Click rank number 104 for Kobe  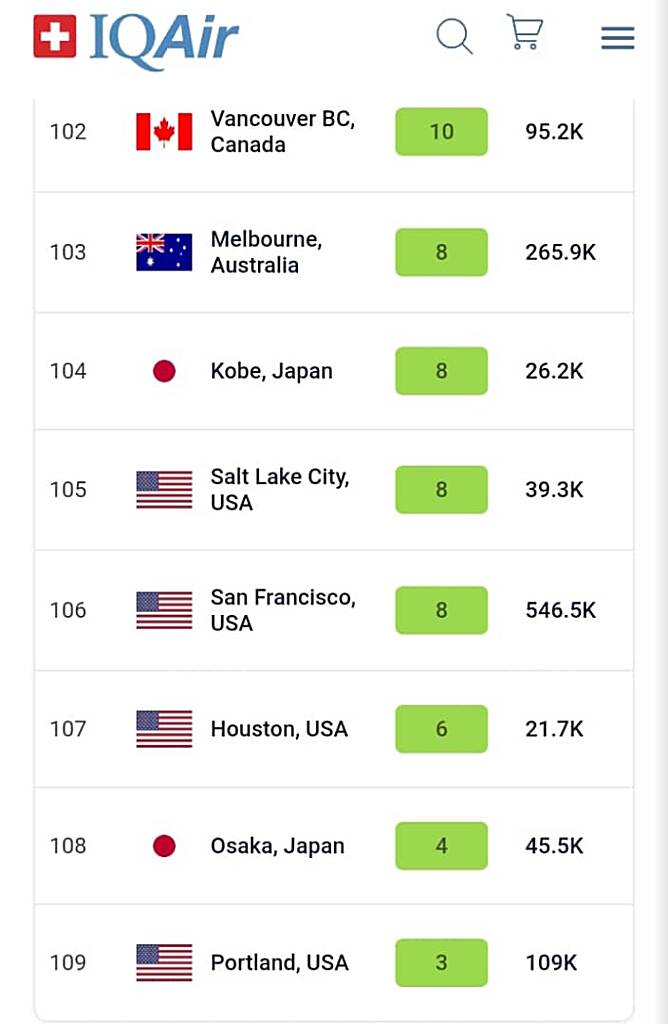(x=68, y=371)
